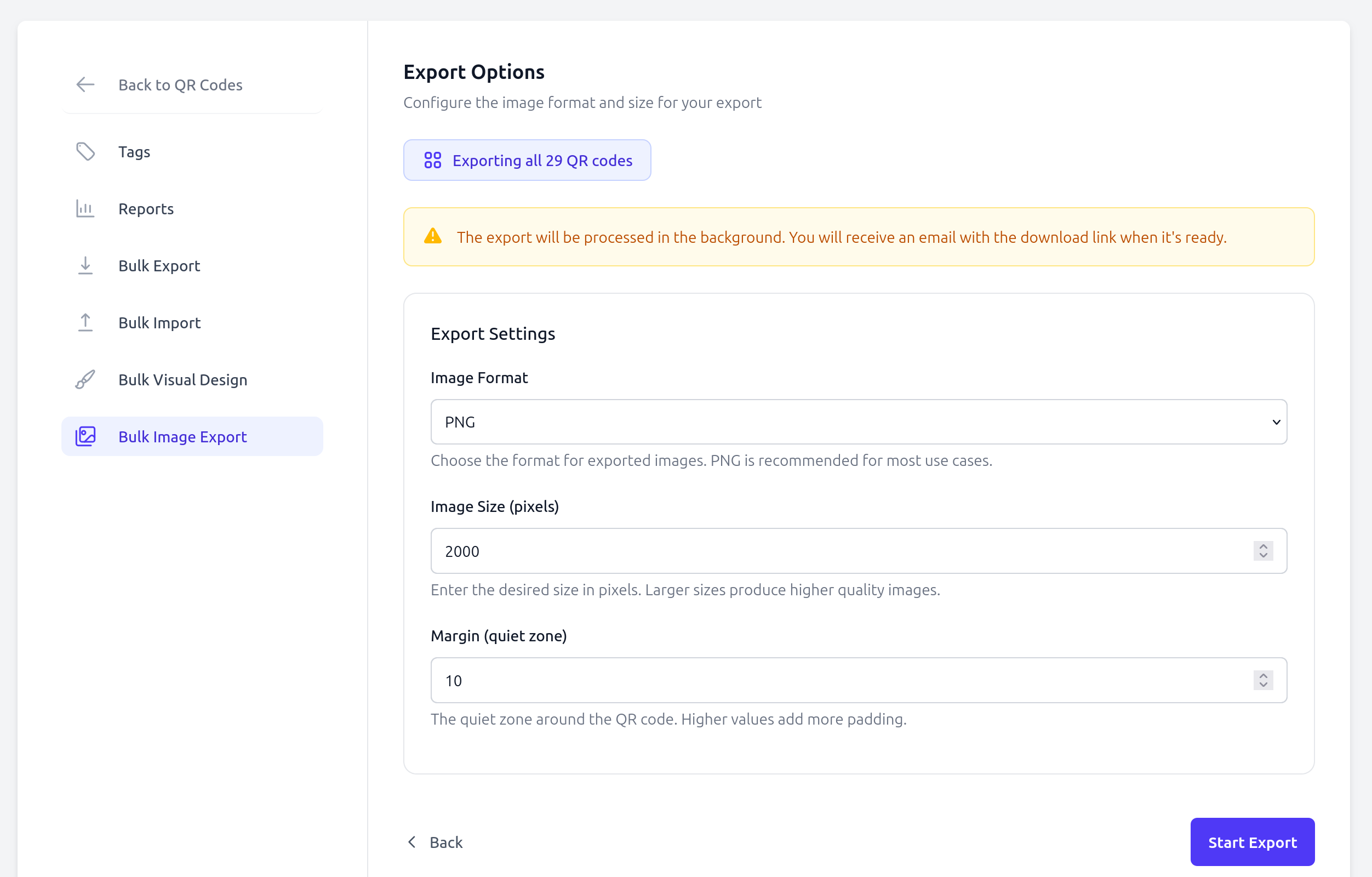Decrement the Margin value with the stepper
Image resolution: width=1372 pixels, height=877 pixels.
coord(1262,685)
